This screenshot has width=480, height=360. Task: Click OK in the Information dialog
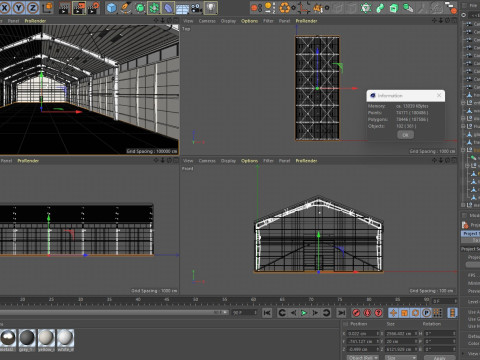click(405, 135)
